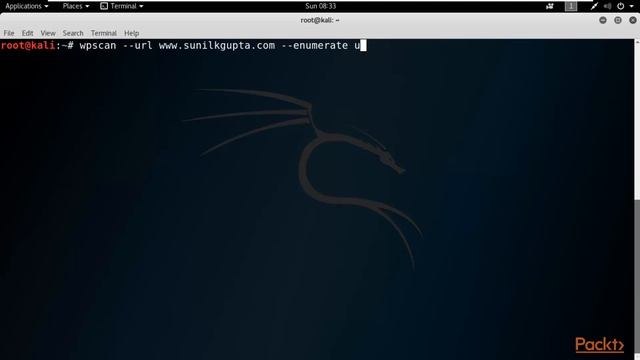Image resolution: width=640 pixels, height=360 pixels.
Task: Open the Terminal menu beside Search
Action: [104, 33]
